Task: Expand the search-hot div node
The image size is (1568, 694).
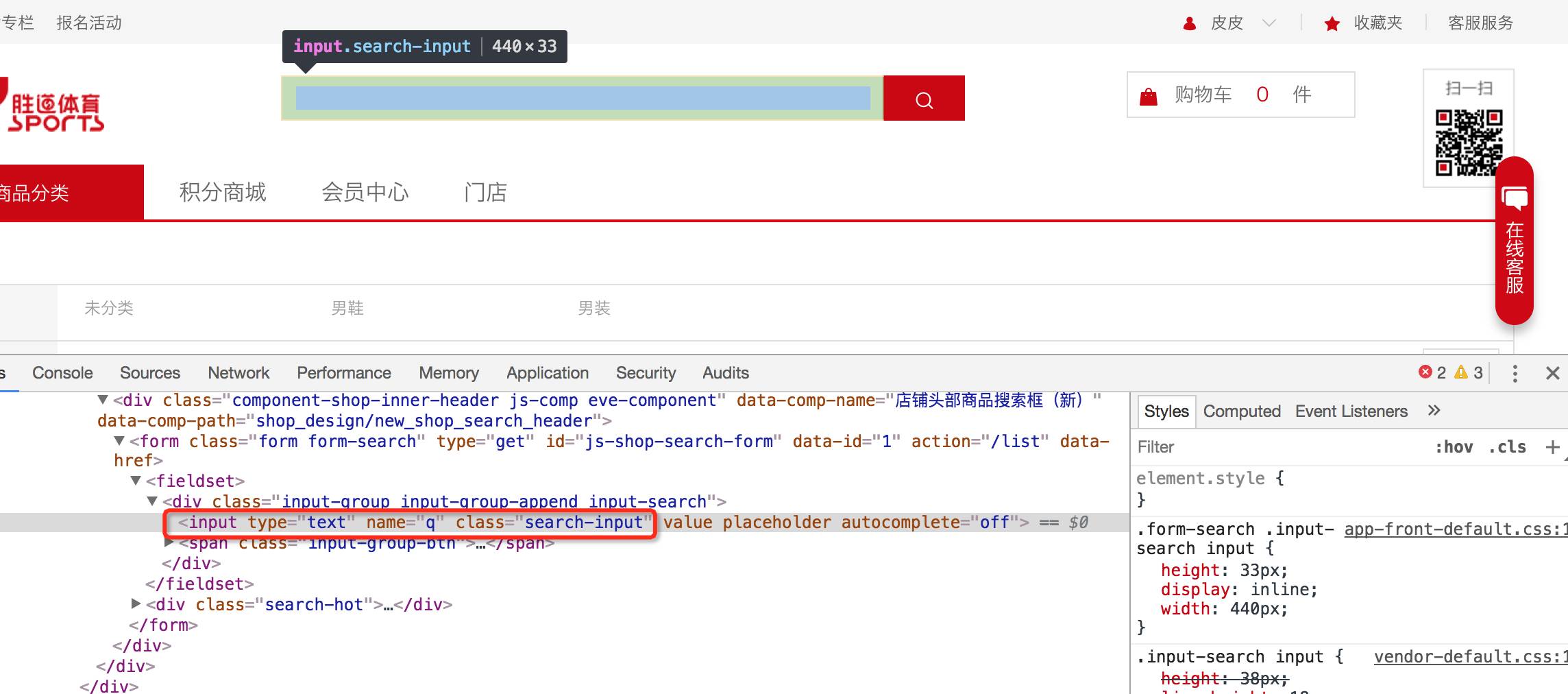Action: pyautogui.click(x=136, y=604)
